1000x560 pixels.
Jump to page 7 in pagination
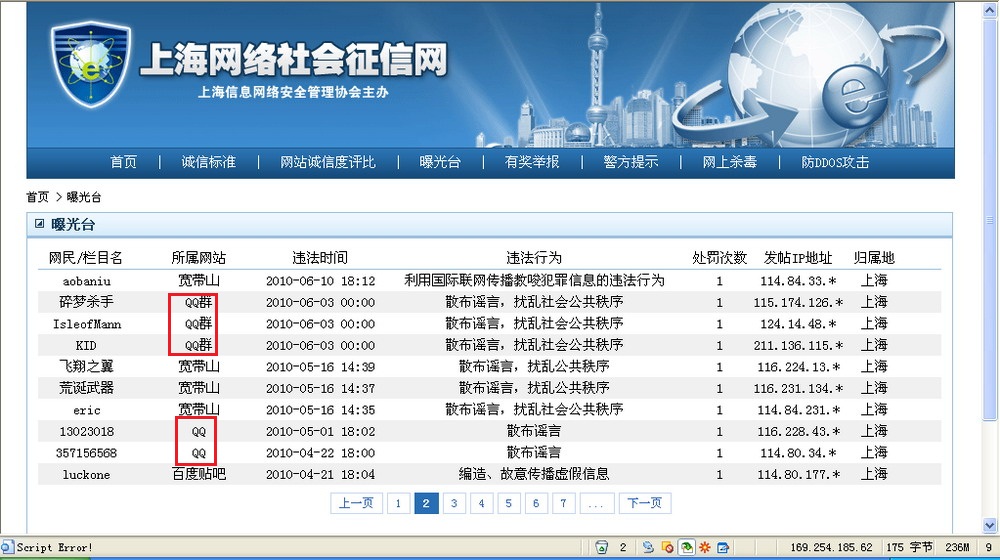pos(563,503)
